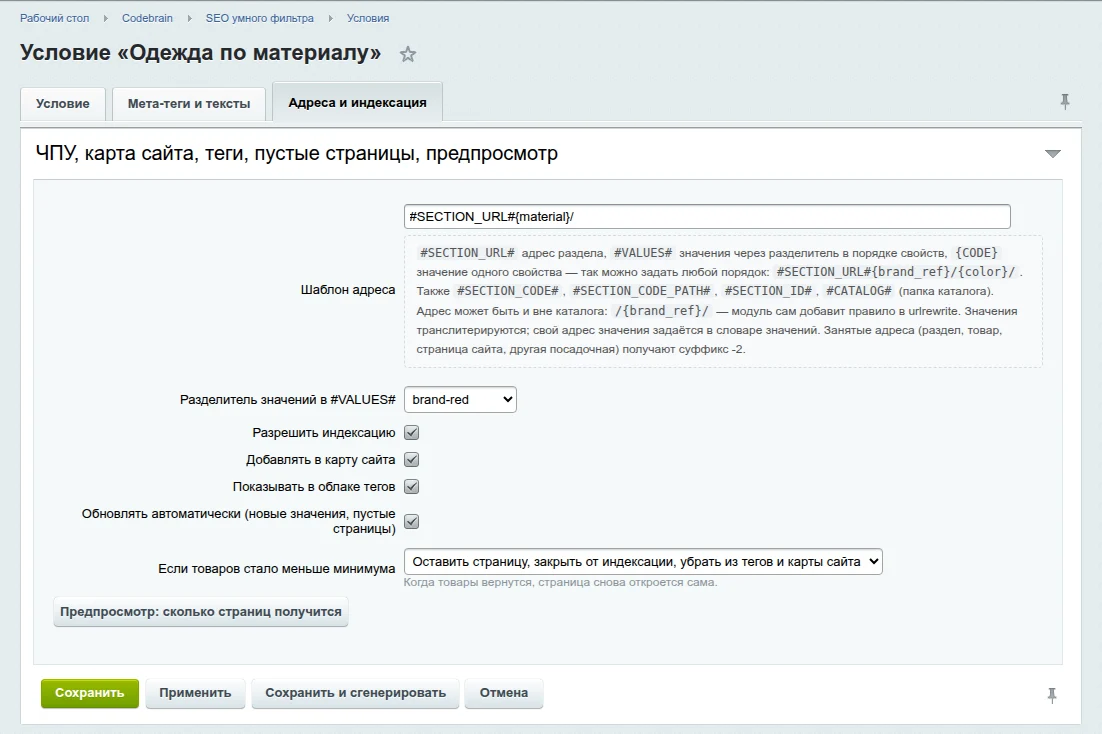Viewport: 1102px width, 734px height.
Task: Click the #SECTION_ID# code in hint
Action: 768,290
